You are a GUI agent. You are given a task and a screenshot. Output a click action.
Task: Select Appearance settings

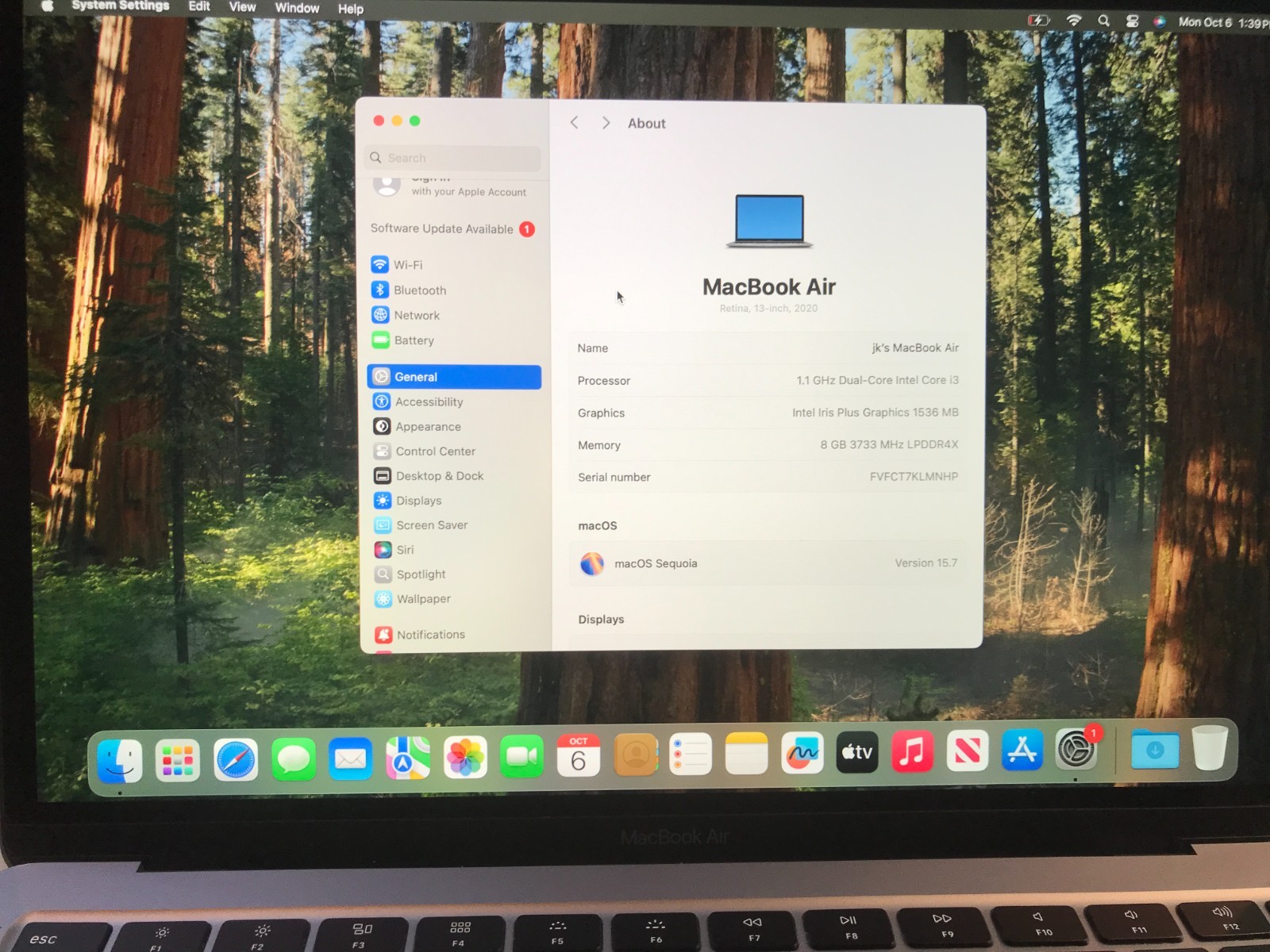point(427,426)
